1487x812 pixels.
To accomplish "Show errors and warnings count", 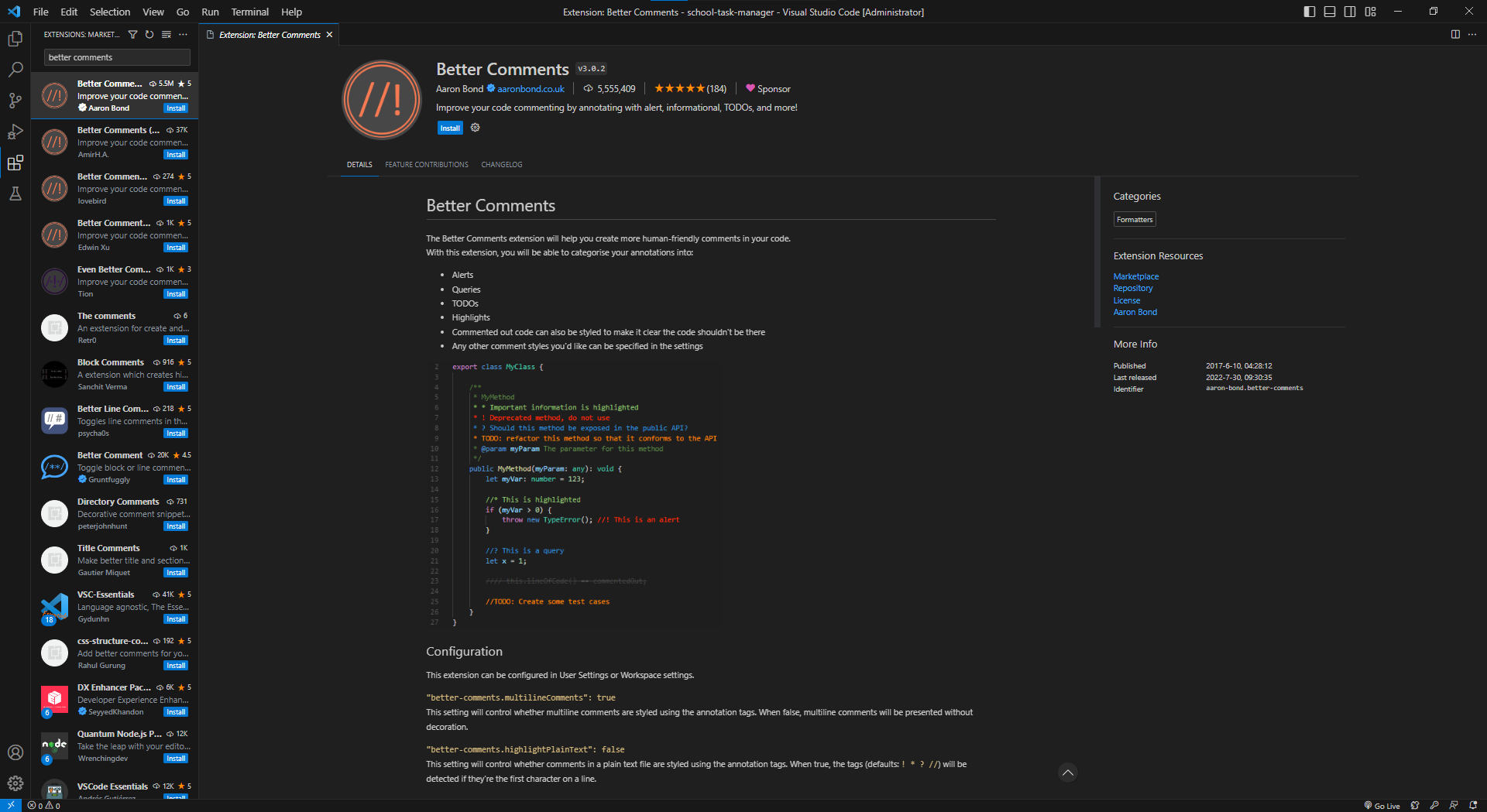I will 43,806.
